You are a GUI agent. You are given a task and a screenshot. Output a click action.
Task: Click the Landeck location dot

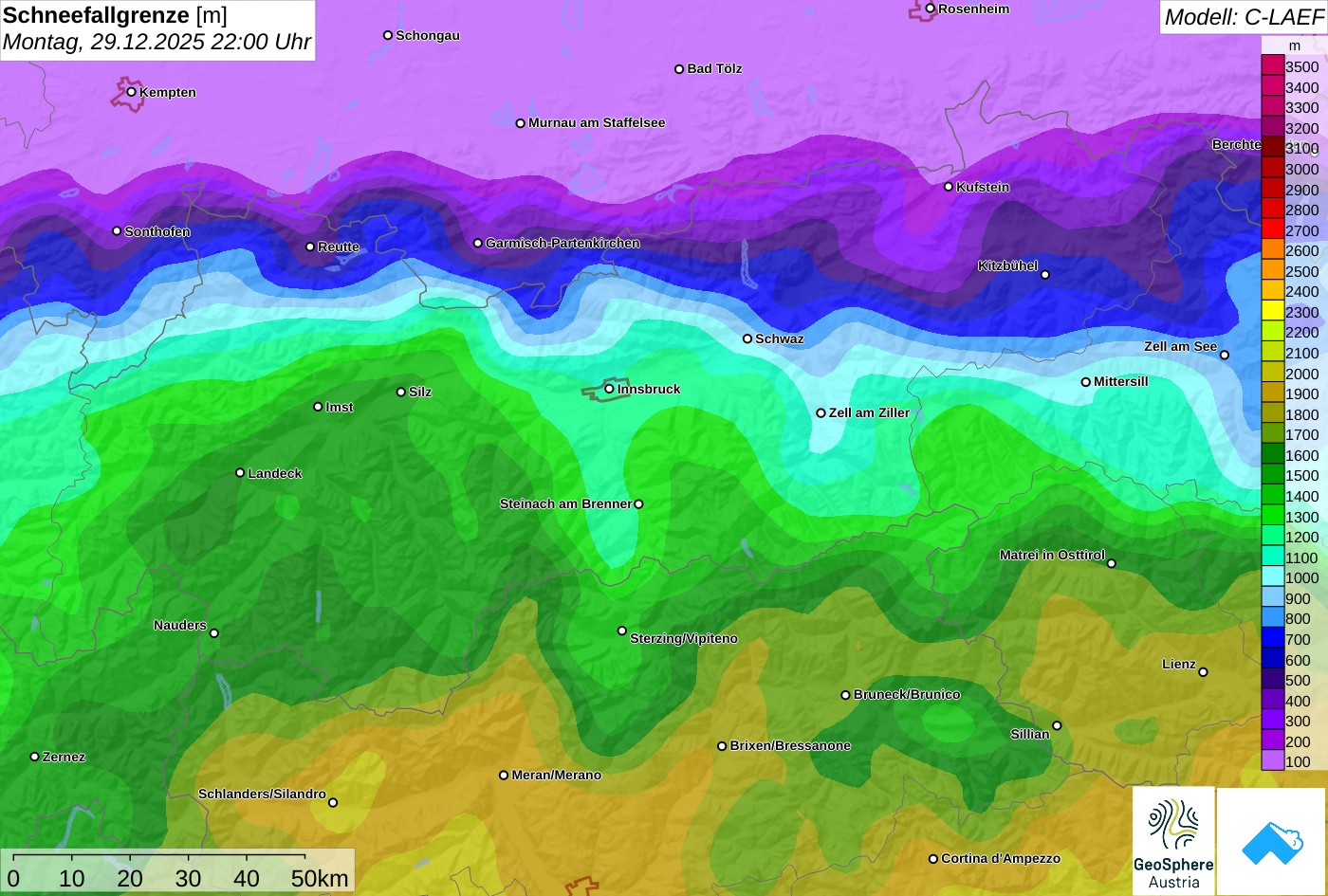point(240,472)
